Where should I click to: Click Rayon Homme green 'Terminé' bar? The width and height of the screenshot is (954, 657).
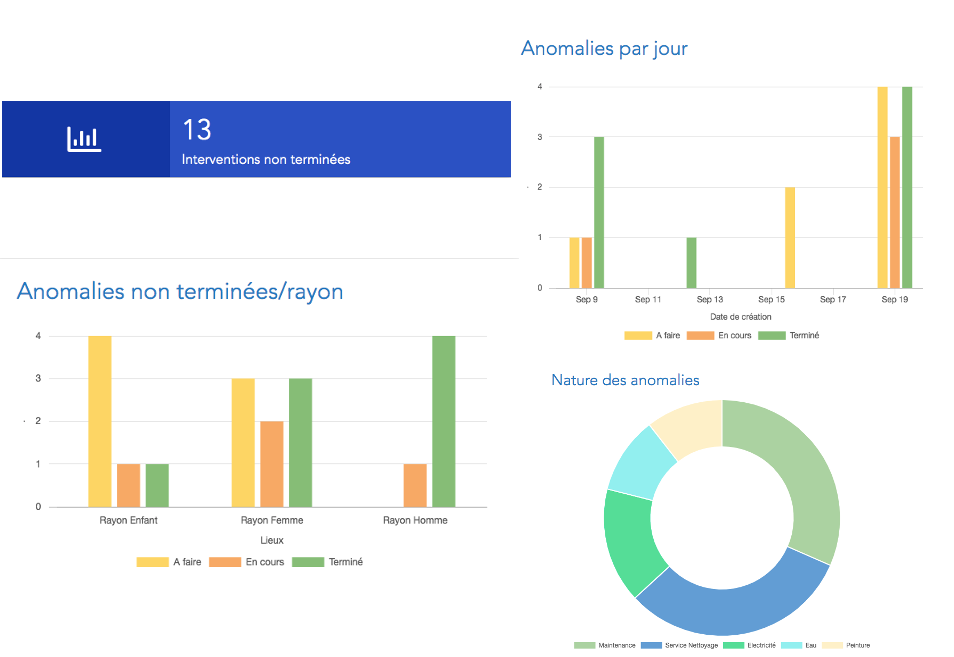point(444,421)
